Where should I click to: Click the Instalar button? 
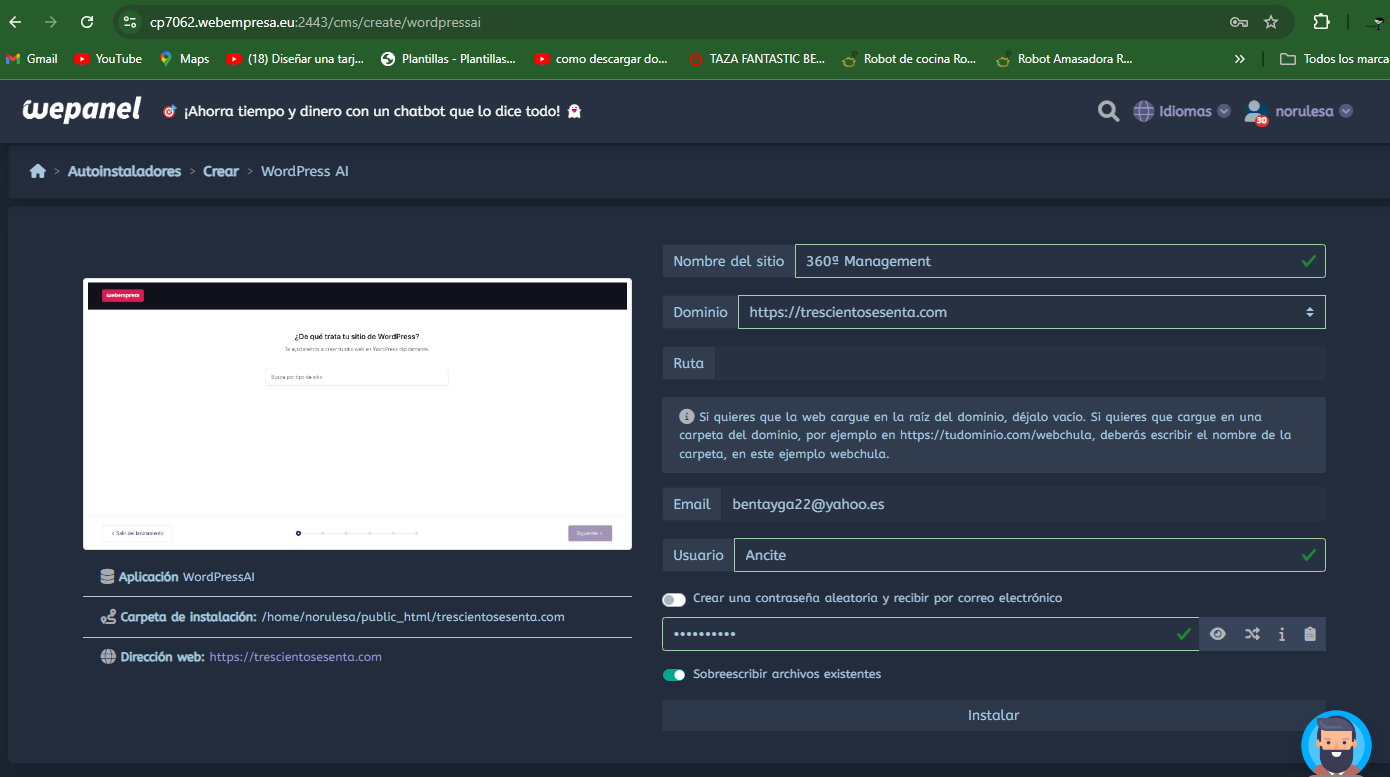tap(993, 715)
